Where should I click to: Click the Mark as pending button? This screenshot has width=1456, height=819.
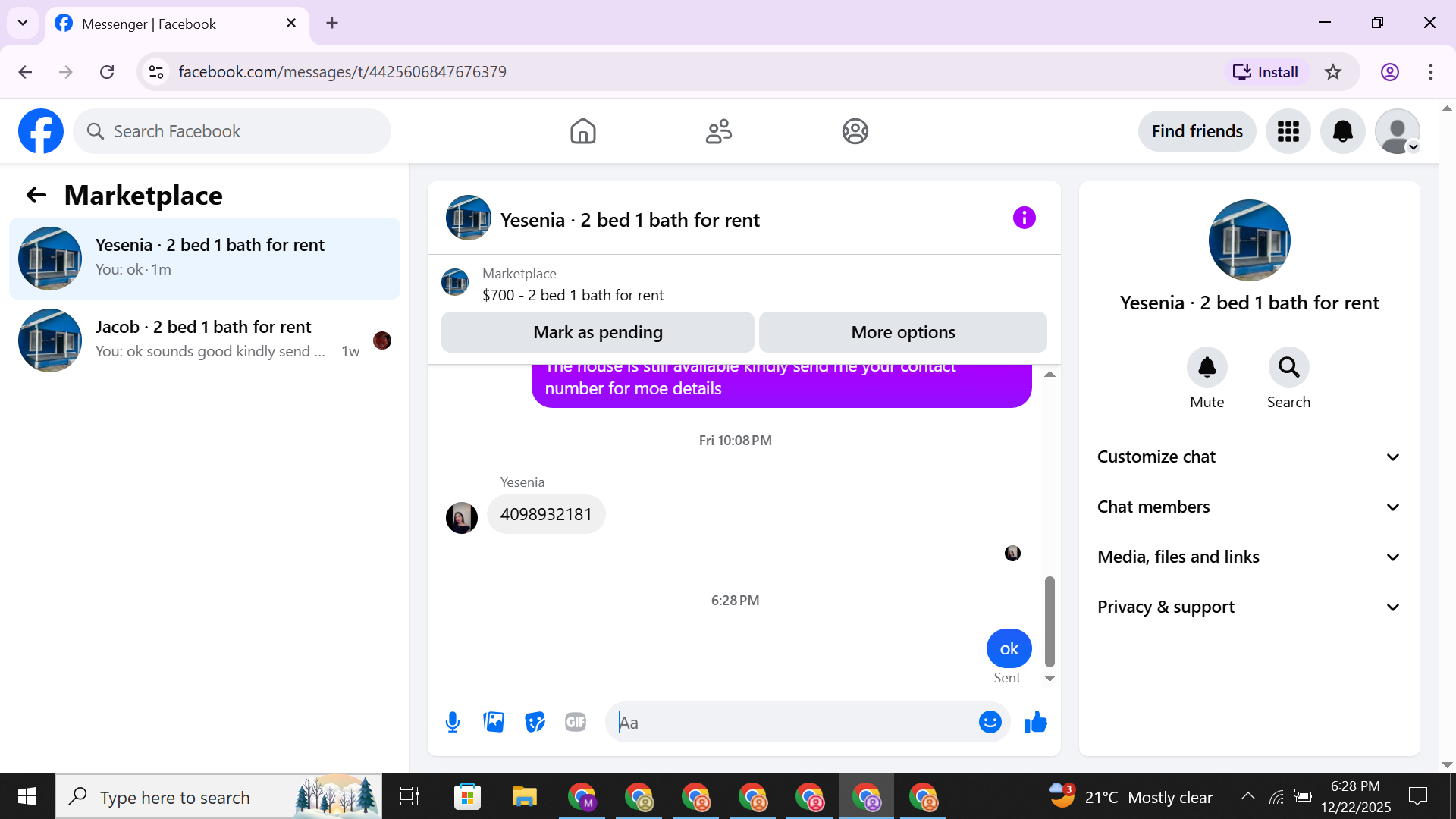[598, 332]
